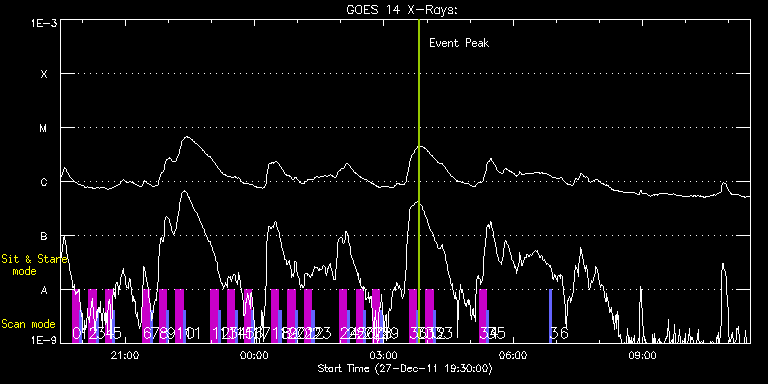
Task: Click the 'Scan mode' label
Action: tap(28, 324)
